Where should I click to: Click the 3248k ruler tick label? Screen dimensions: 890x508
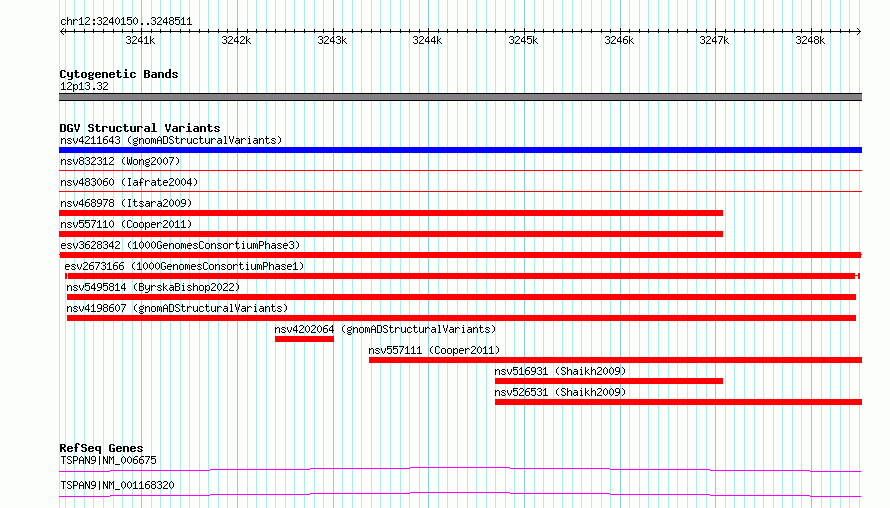(810, 40)
